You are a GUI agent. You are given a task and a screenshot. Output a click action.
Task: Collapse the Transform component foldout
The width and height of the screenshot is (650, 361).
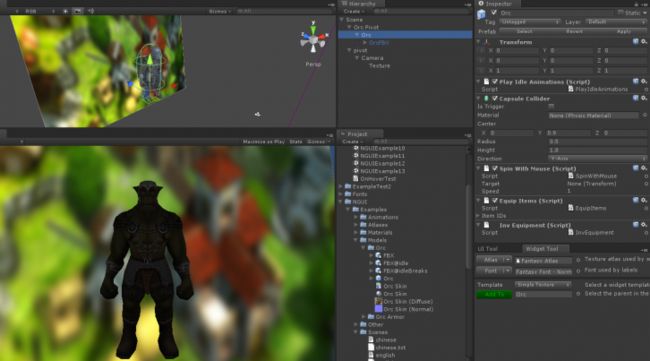point(479,42)
